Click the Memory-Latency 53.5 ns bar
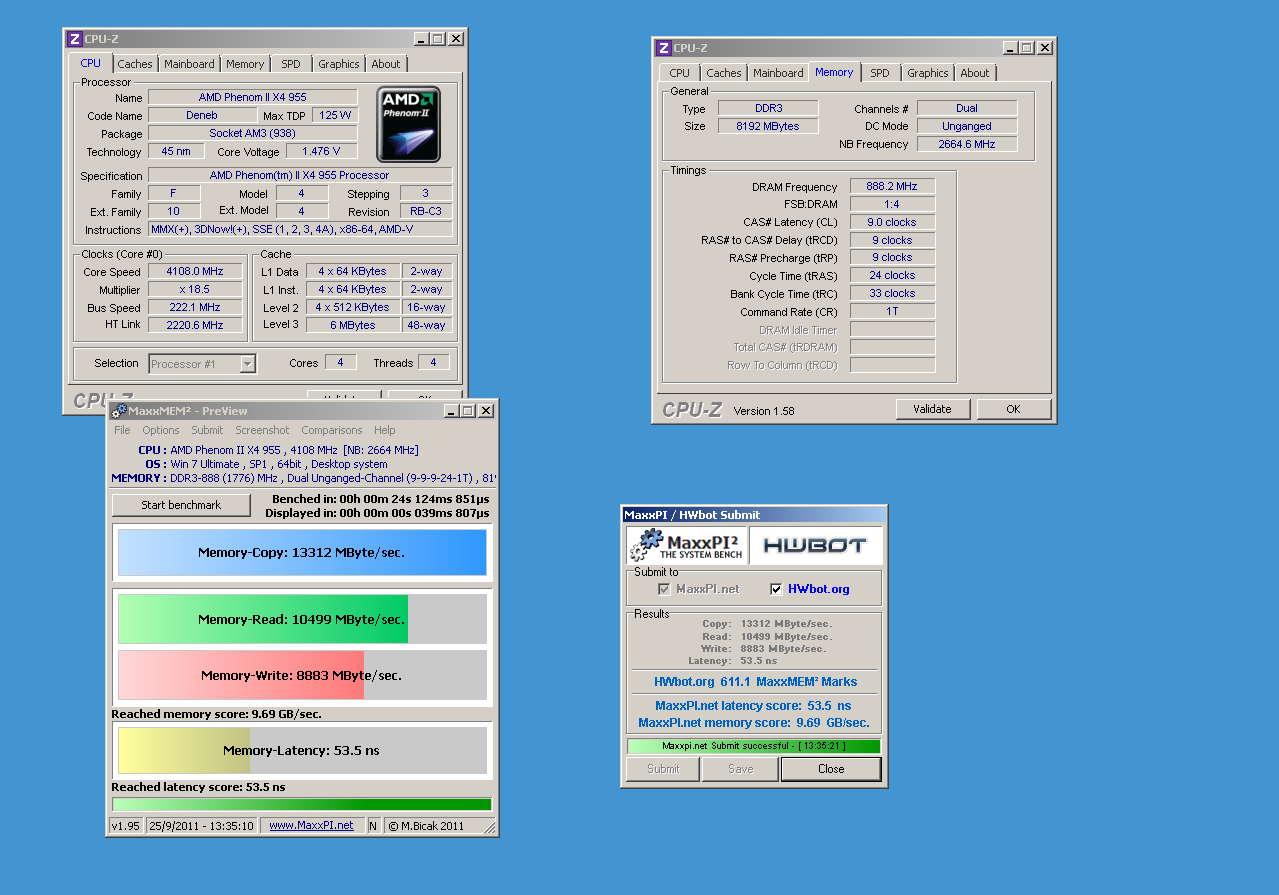 point(302,750)
